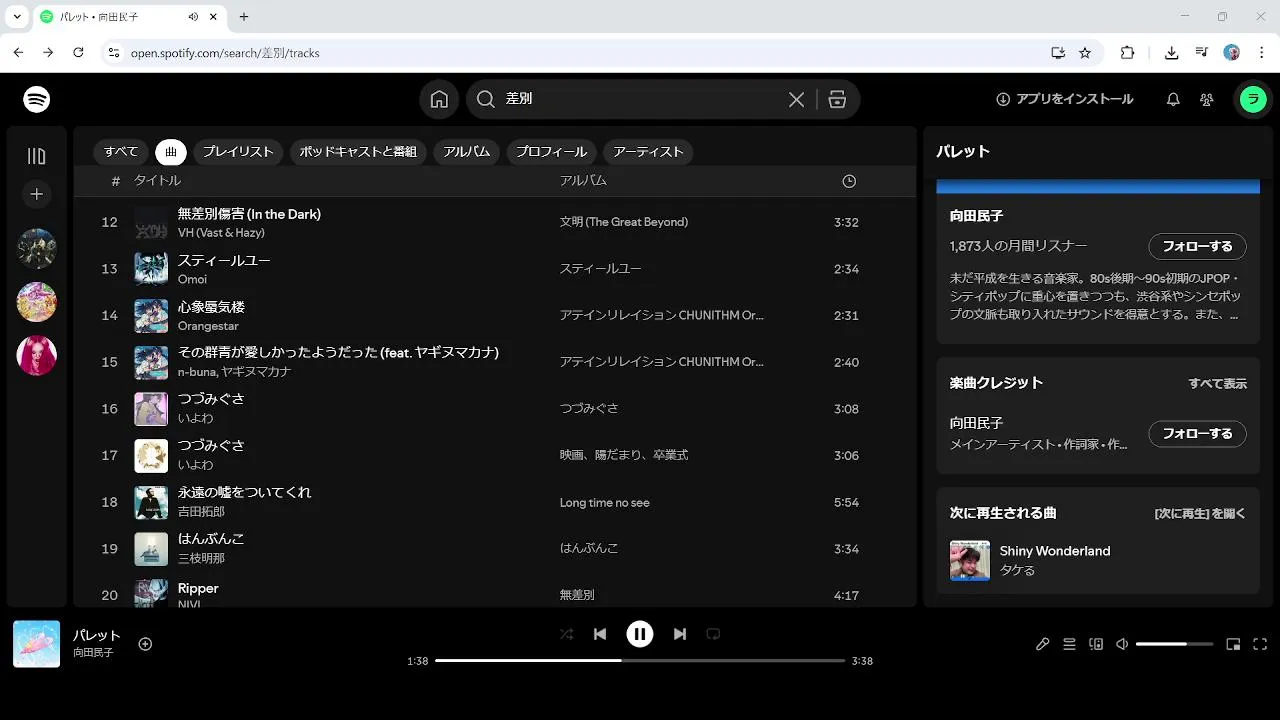The width and height of the screenshot is (1280, 720).
Task: Mute the volume speaker icon
Action: click(1122, 644)
